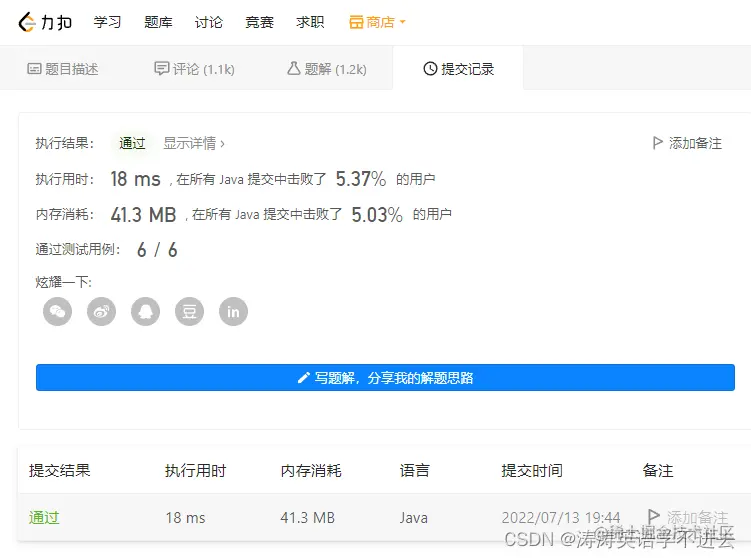
Task: Open the 求职 menu
Action: point(310,22)
